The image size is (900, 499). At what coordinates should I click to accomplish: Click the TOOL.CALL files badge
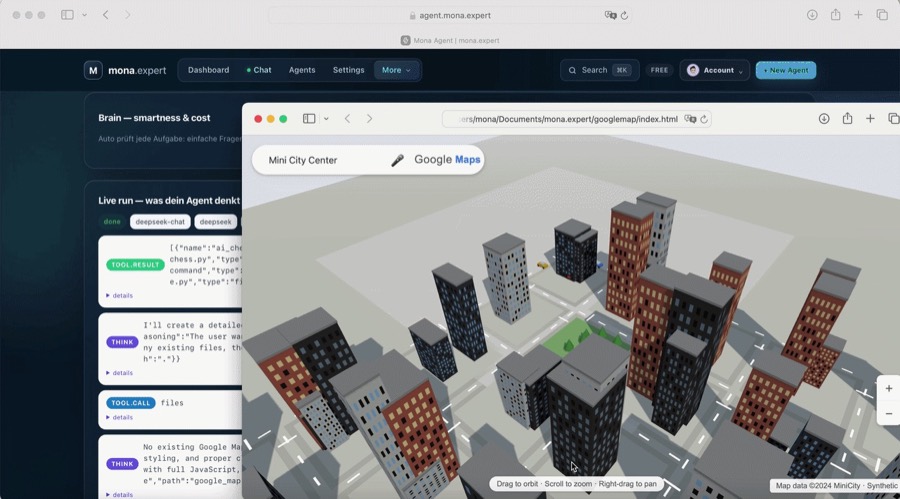[130, 403]
